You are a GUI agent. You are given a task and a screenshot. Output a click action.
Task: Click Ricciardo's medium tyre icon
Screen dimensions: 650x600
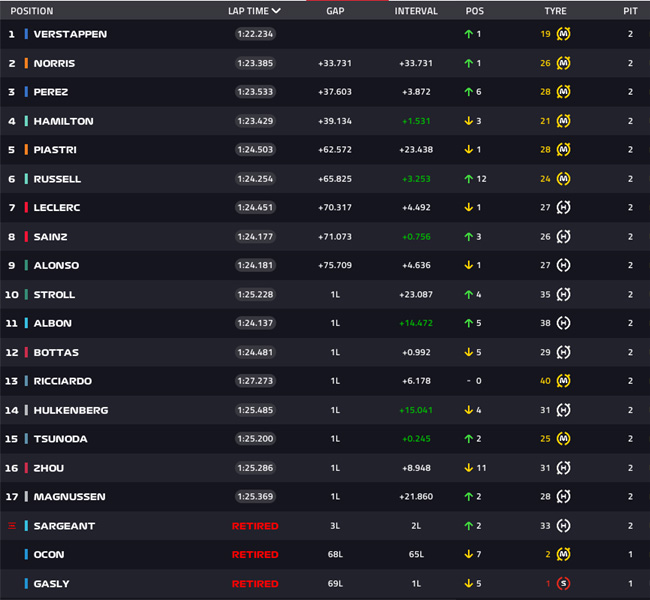click(x=563, y=381)
